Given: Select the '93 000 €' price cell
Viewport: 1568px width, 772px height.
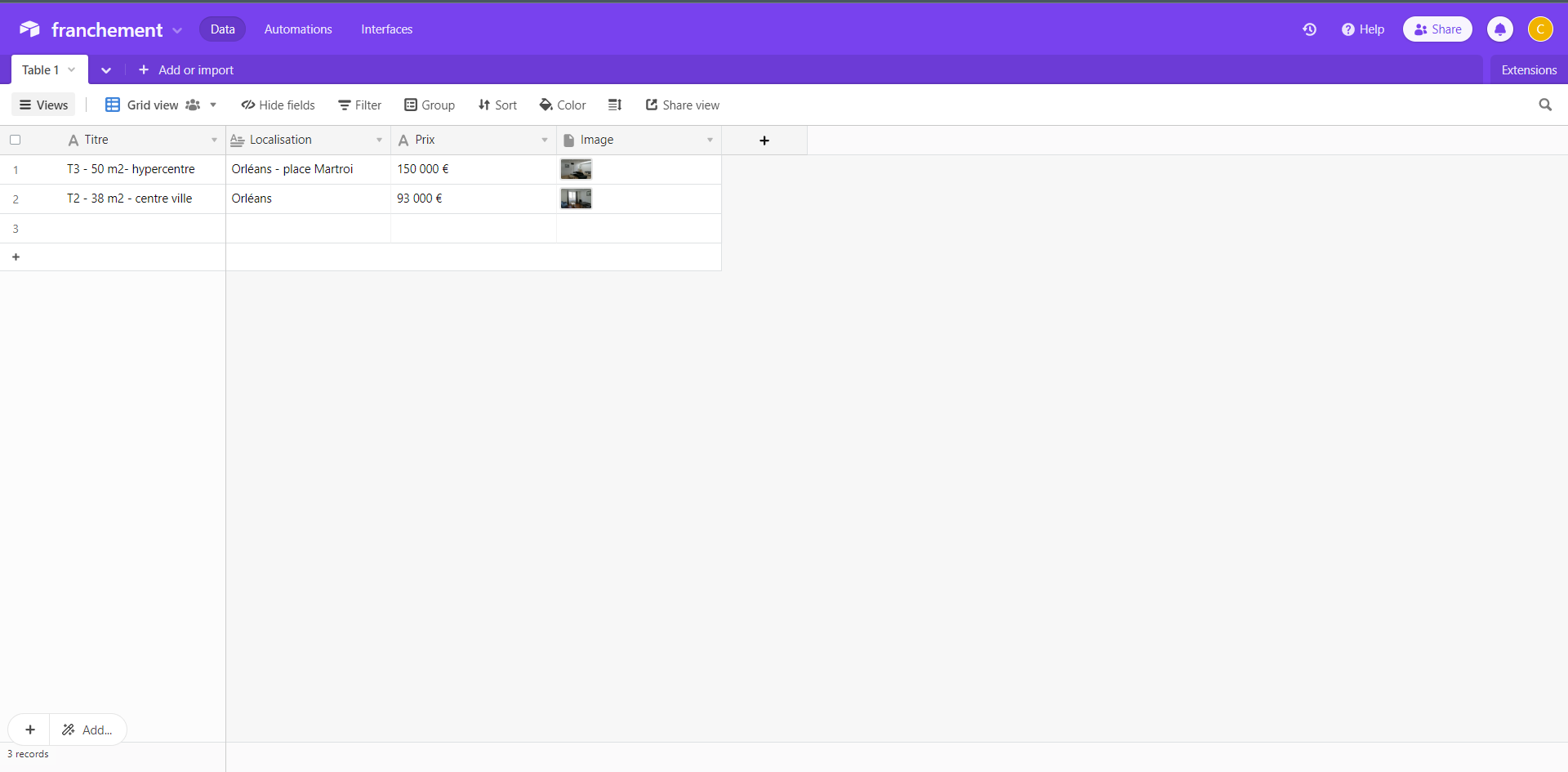Looking at the screenshot, I should click(474, 199).
